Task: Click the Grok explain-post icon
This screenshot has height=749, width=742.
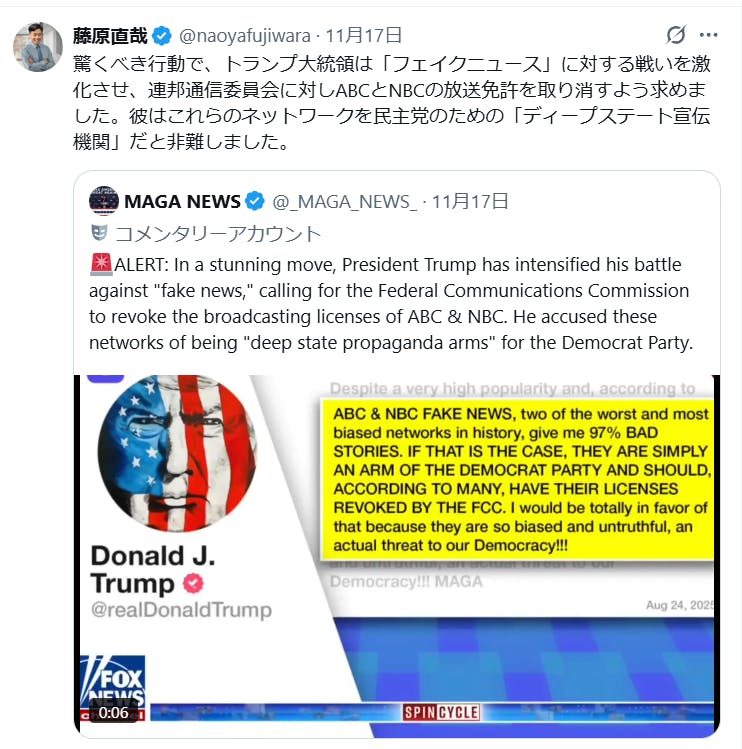Action: tap(676, 35)
